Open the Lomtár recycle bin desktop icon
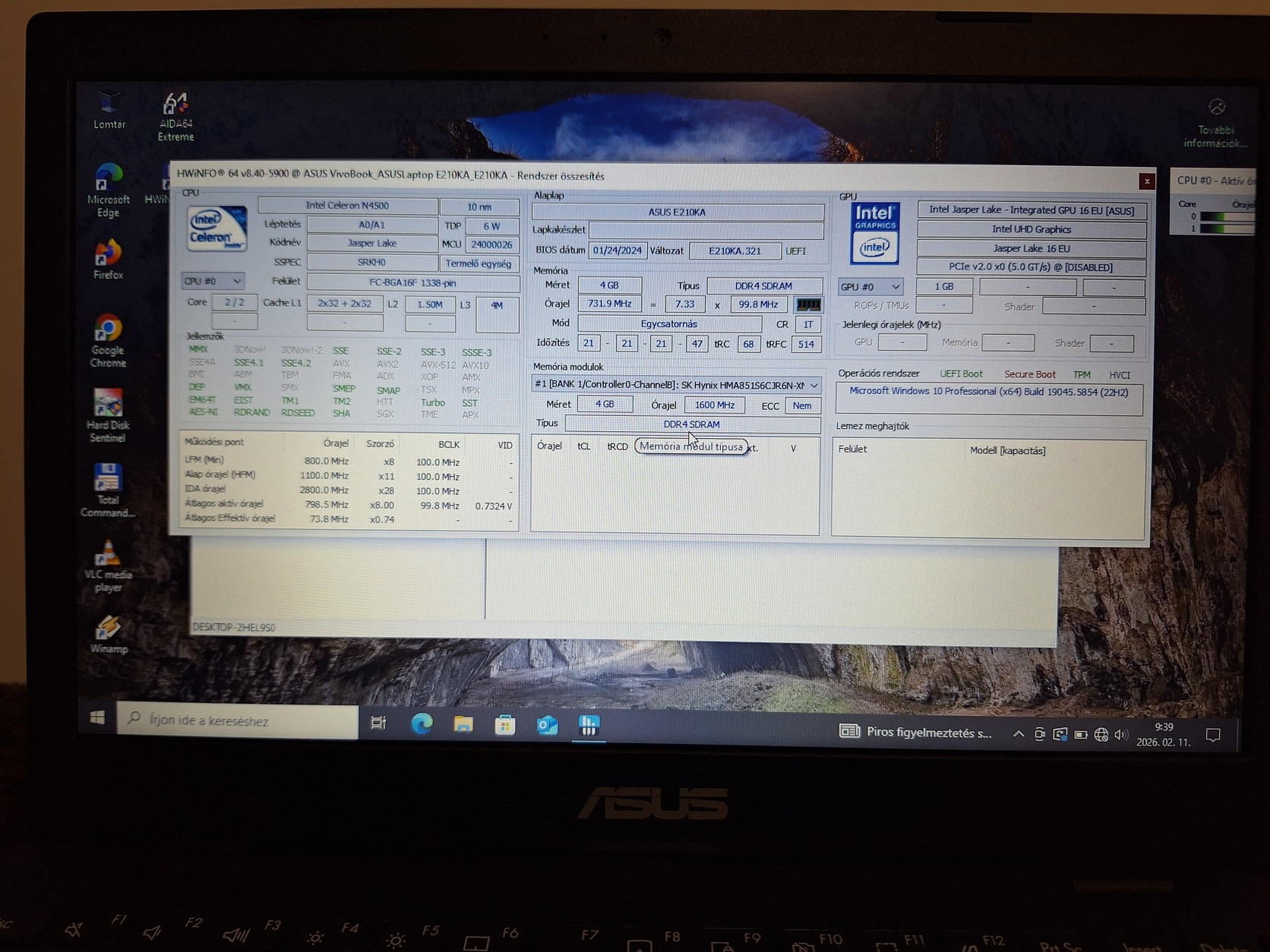1270x952 pixels. pyautogui.click(x=109, y=110)
